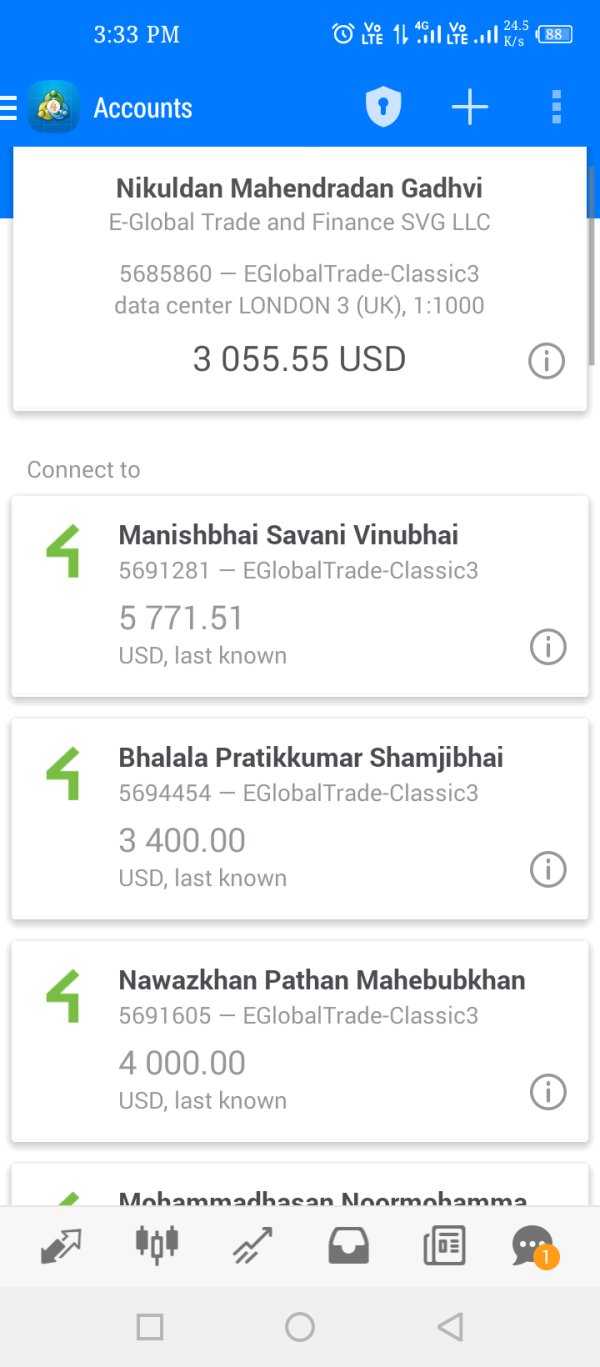Open the Messages chat tab with notification
The width and height of the screenshot is (600, 1367).
point(533,1246)
